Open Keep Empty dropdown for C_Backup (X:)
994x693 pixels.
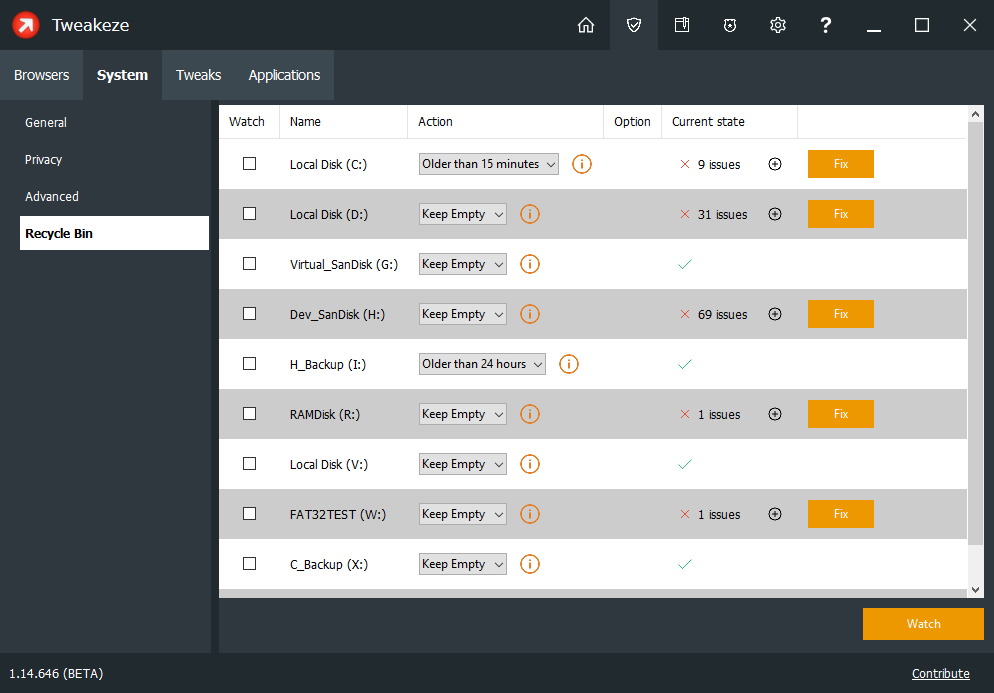click(463, 564)
